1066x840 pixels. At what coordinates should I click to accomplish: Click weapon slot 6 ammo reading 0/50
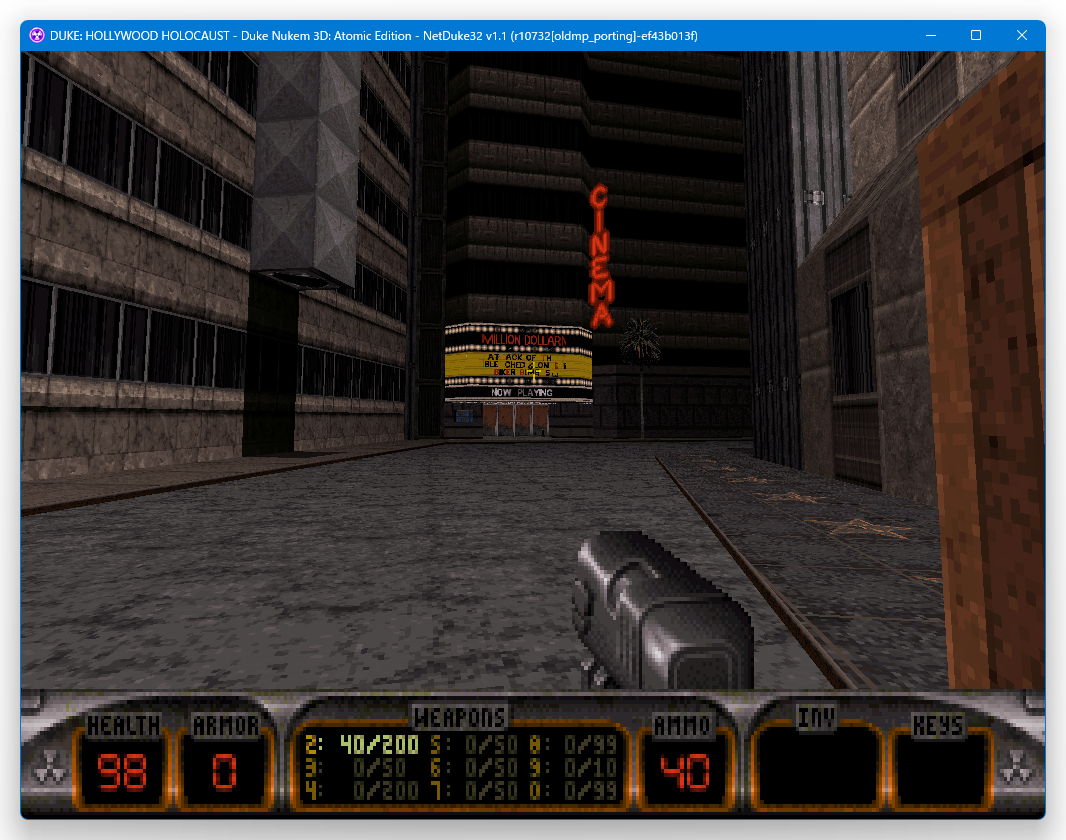click(492, 768)
